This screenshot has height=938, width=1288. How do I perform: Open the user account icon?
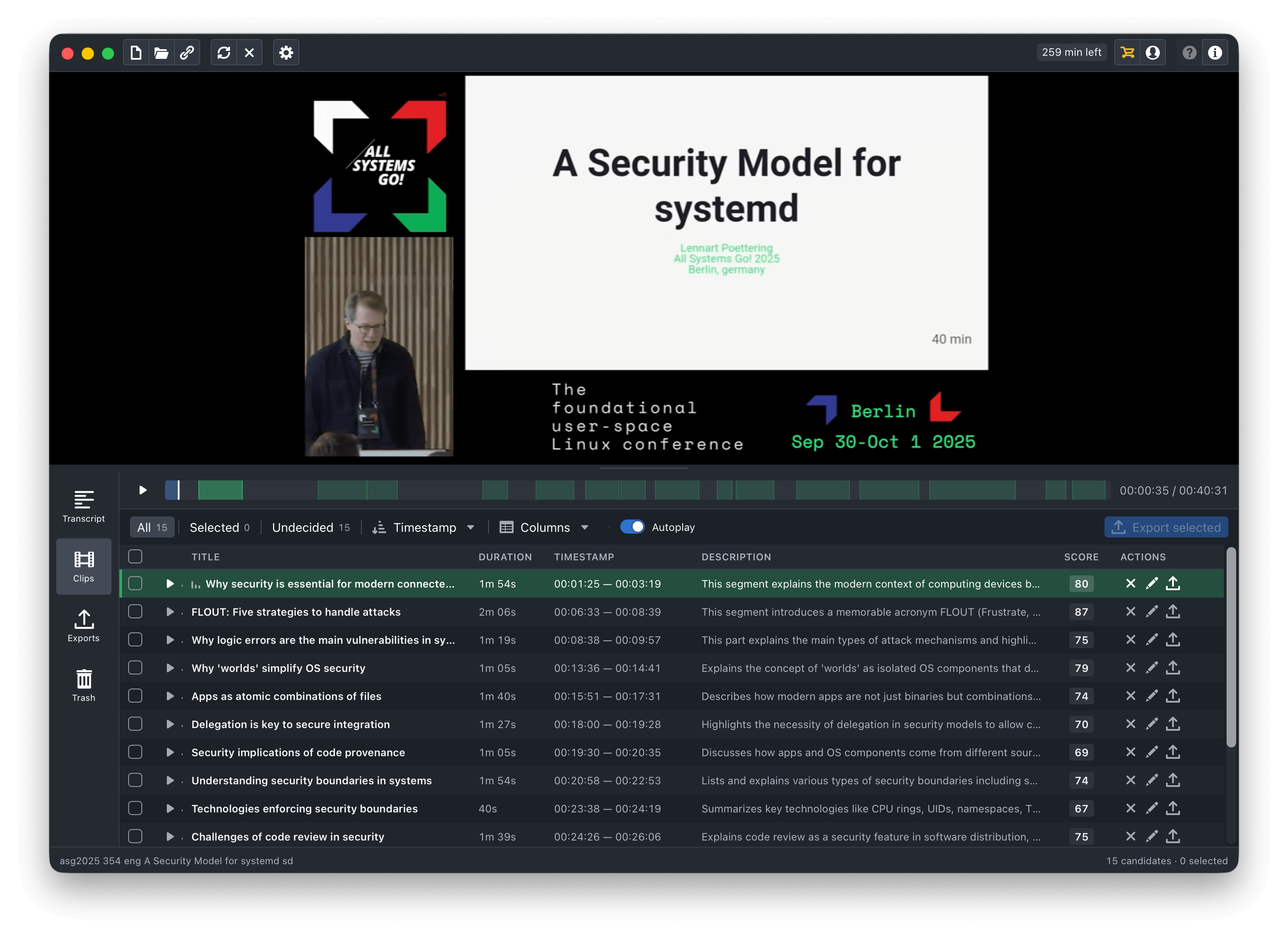pos(1153,53)
